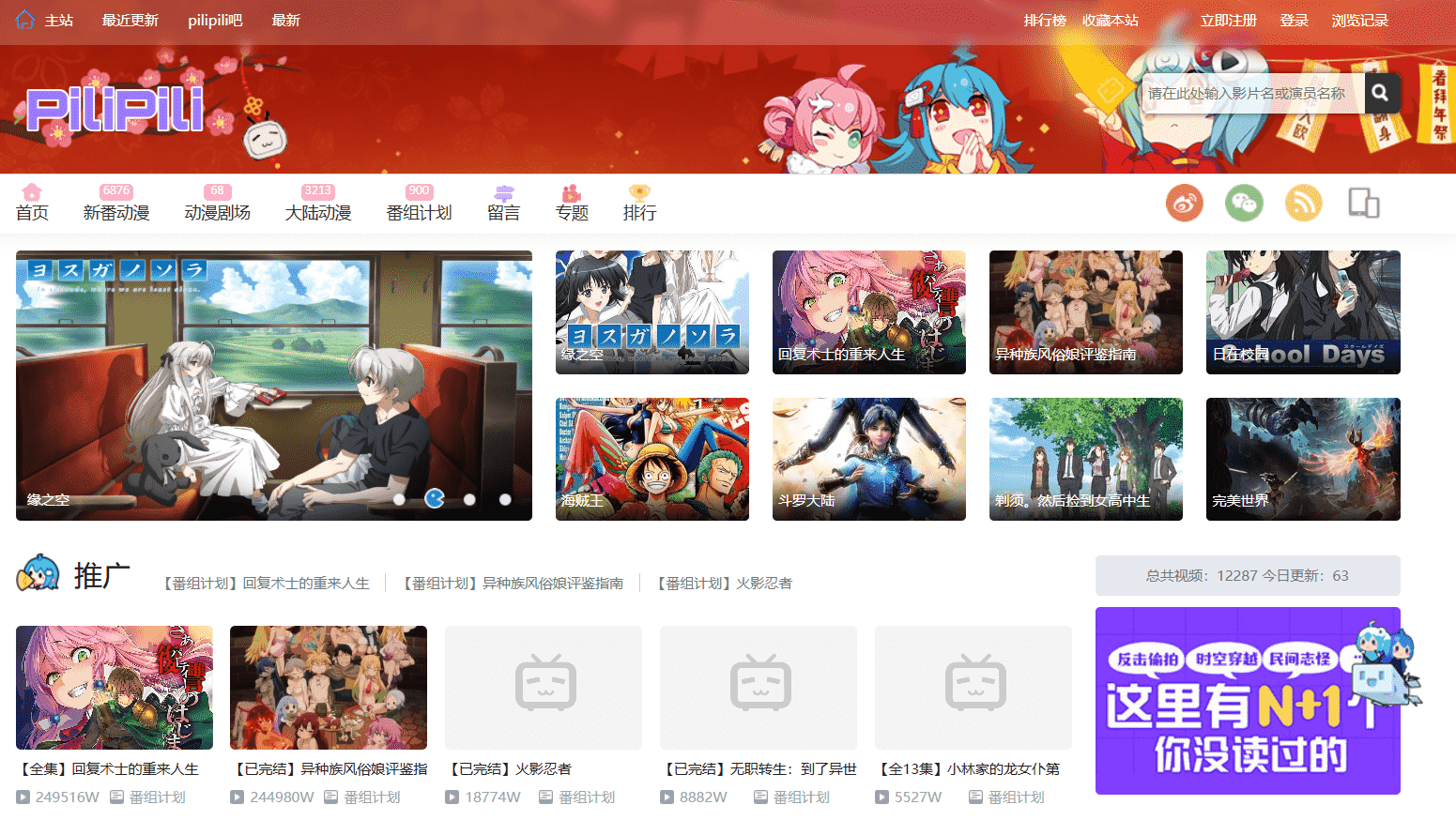Click the 留言 message icon
Screen dimensions: 1456x820
[x=504, y=192]
